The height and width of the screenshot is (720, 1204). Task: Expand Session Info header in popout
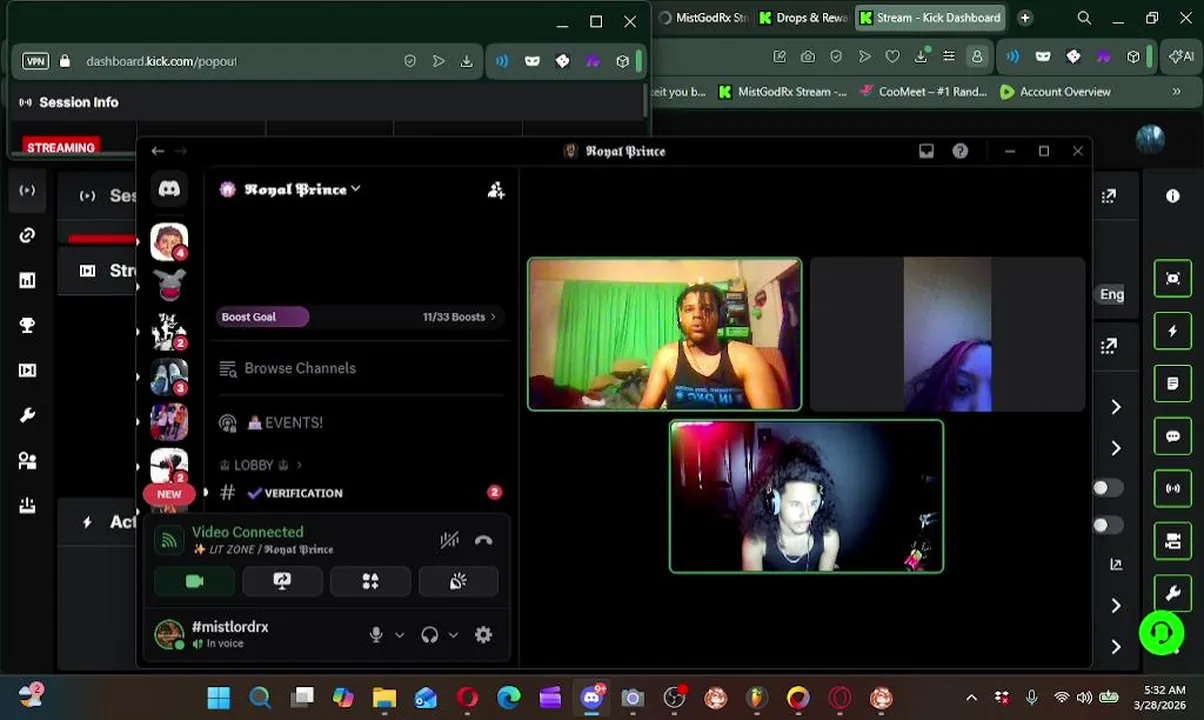(69, 102)
